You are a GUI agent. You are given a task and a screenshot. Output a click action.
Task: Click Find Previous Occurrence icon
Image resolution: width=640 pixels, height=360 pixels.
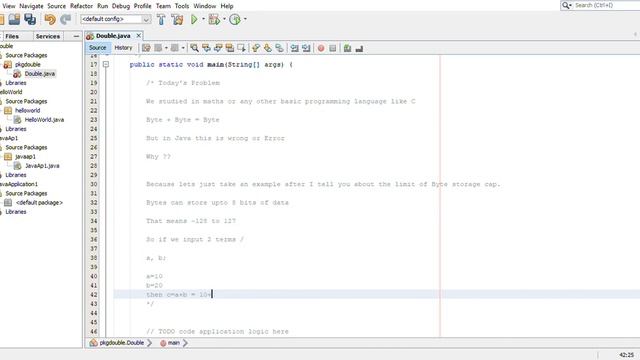pyautogui.click(x=206, y=48)
